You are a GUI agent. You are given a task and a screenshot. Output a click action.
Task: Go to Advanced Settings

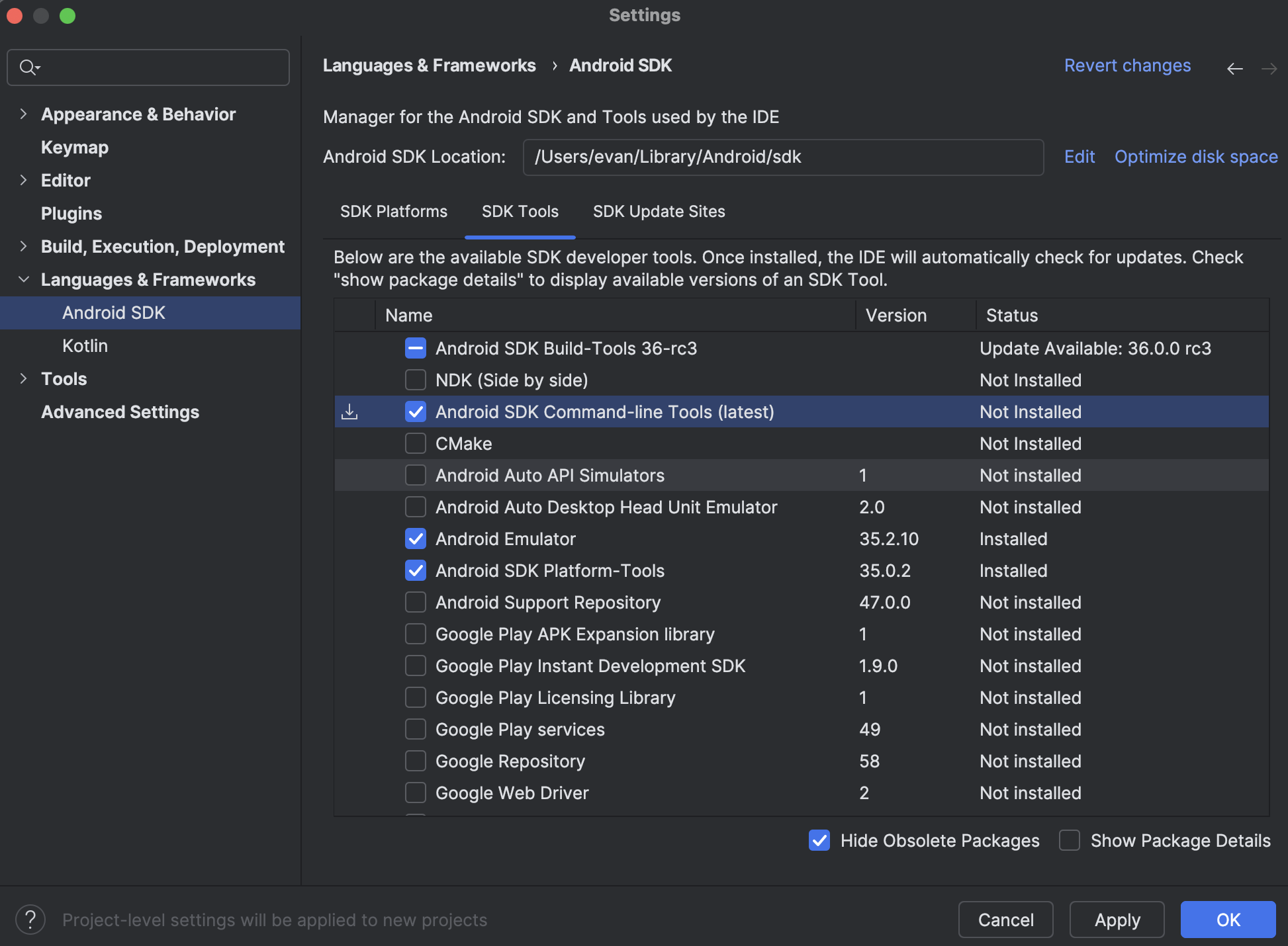click(x=120, y=412)
